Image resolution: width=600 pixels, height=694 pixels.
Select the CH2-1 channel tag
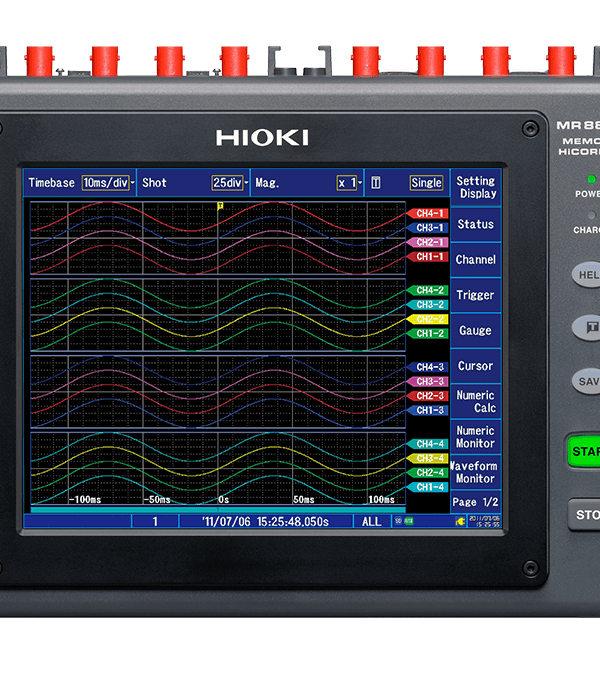tap(428, 242)
